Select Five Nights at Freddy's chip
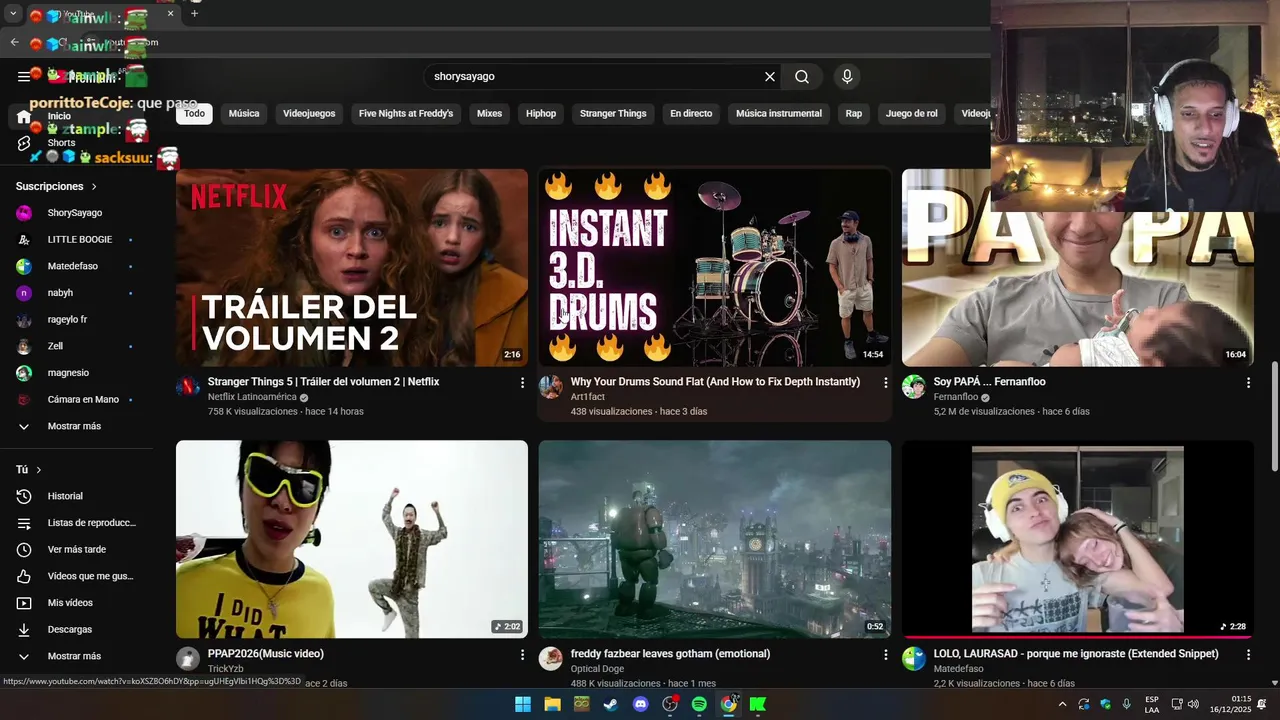Screen dimensions: 1280x720 click(x=406, y=113)
